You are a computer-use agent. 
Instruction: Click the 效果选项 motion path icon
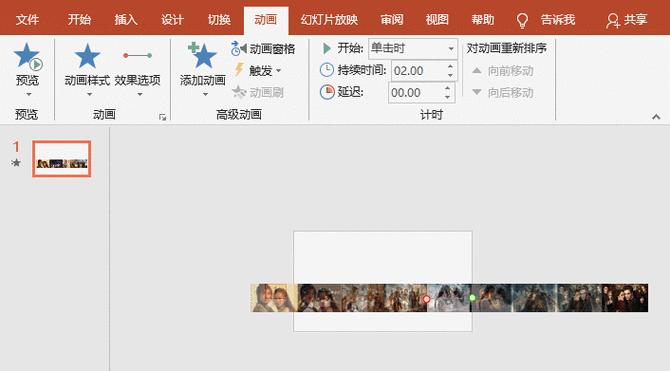[x=138, y=56]
